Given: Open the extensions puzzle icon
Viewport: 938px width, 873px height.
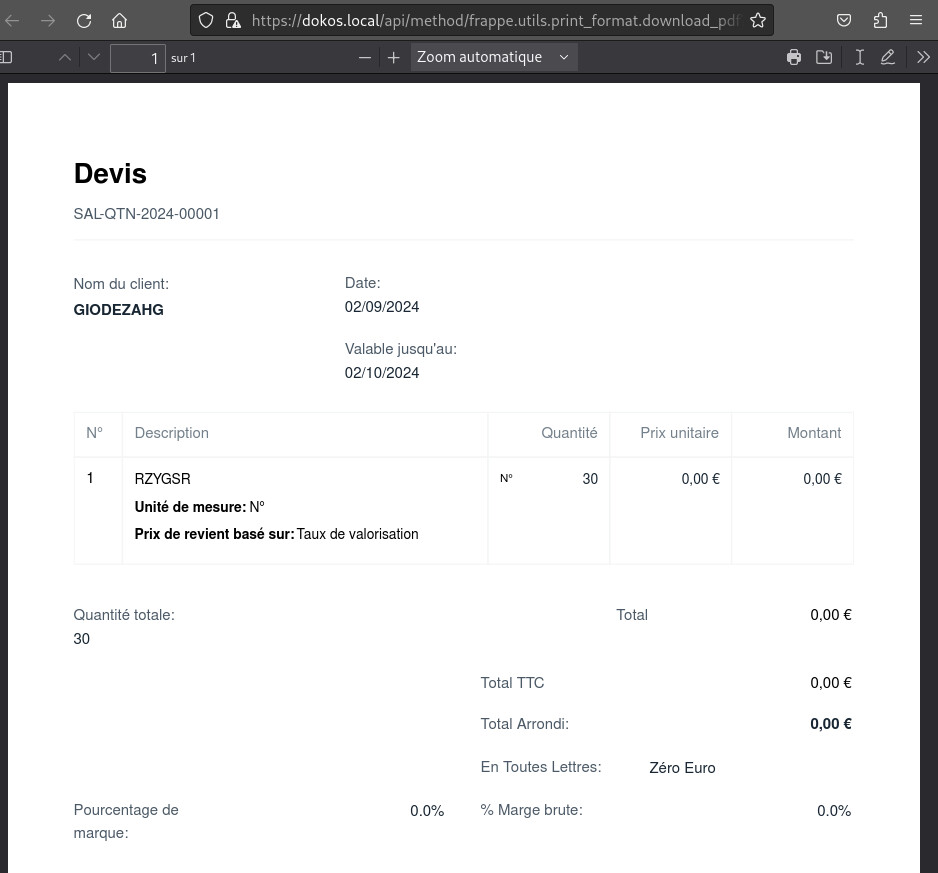Looking at the screenshot, I should point(880,21).
